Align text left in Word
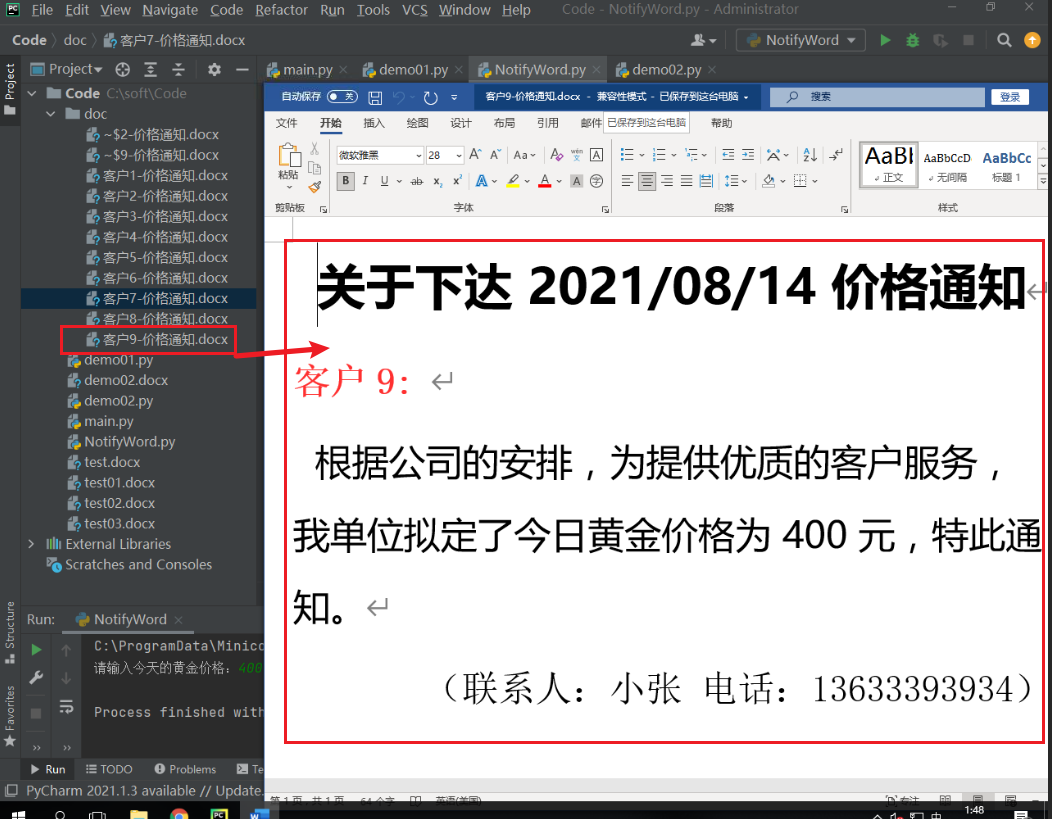The width and height of the screenshot is (1052, 819). [x=627, y=181]
